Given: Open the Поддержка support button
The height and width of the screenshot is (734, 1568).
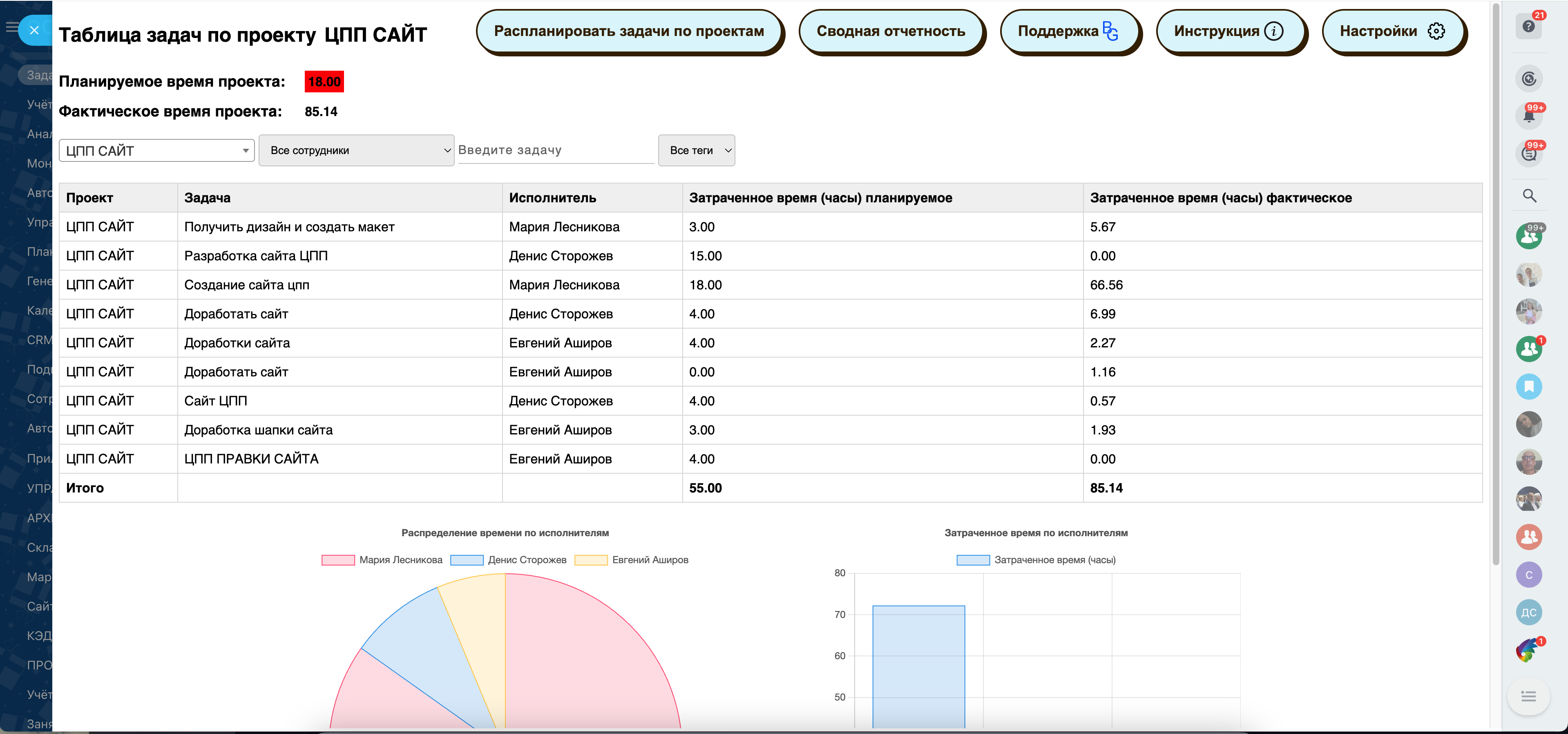Looking at the screenshot, I should click(1068, 31).
